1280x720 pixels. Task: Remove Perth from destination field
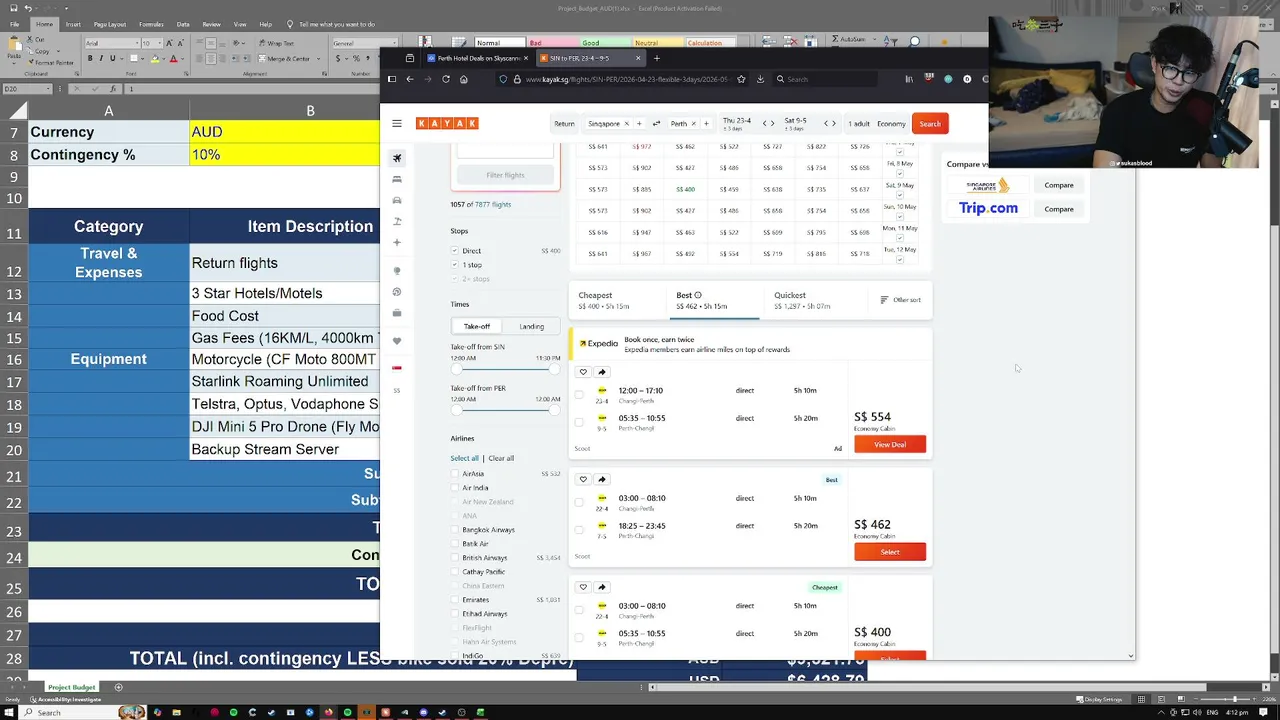click(693, 124)
